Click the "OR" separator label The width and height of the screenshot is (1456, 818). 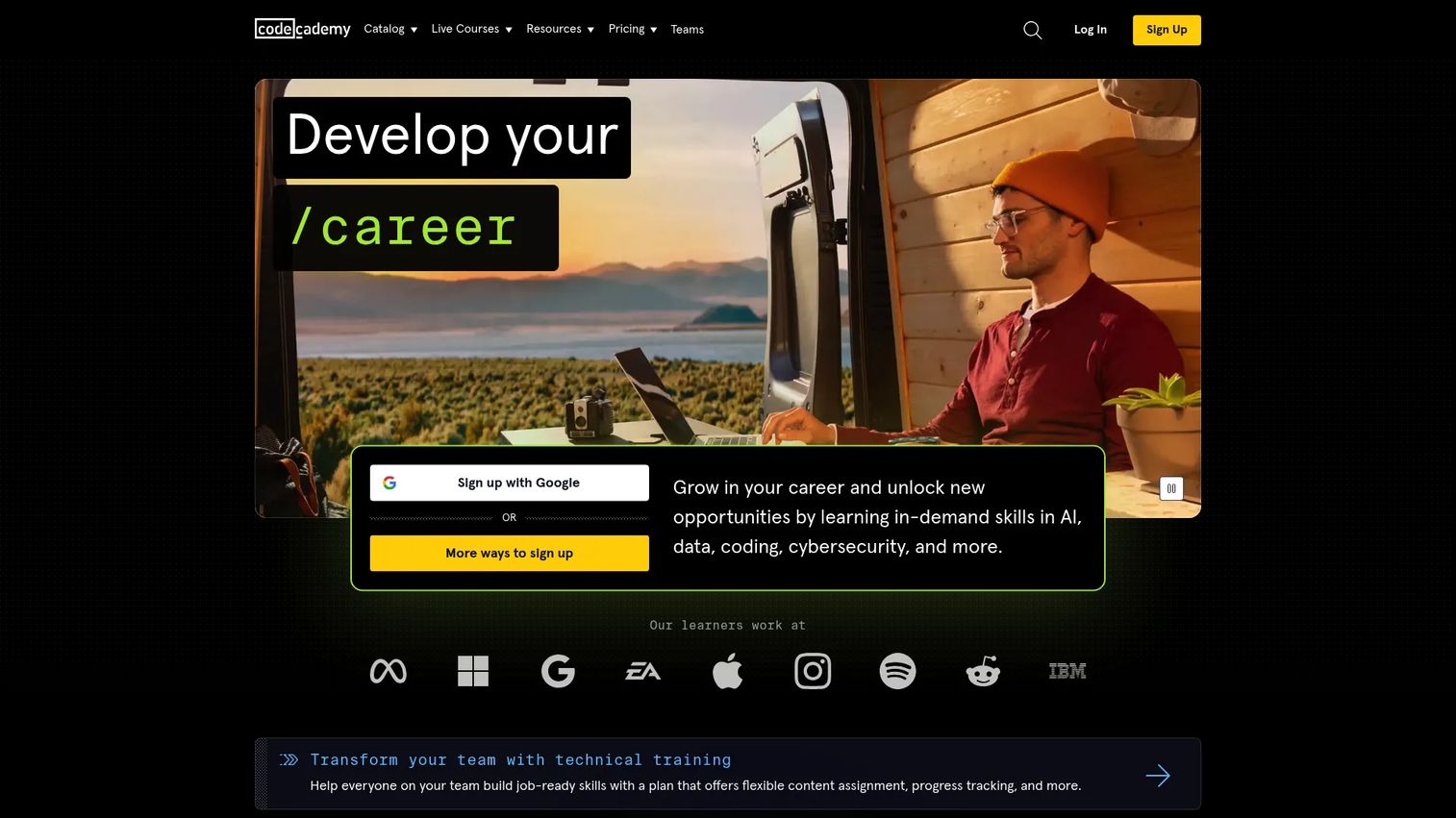pos(509,518)
